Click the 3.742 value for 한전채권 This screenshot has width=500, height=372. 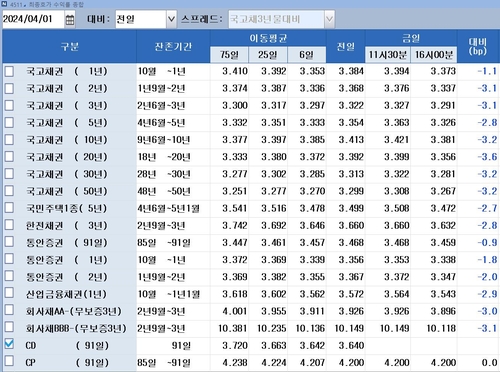coord(235,225)
